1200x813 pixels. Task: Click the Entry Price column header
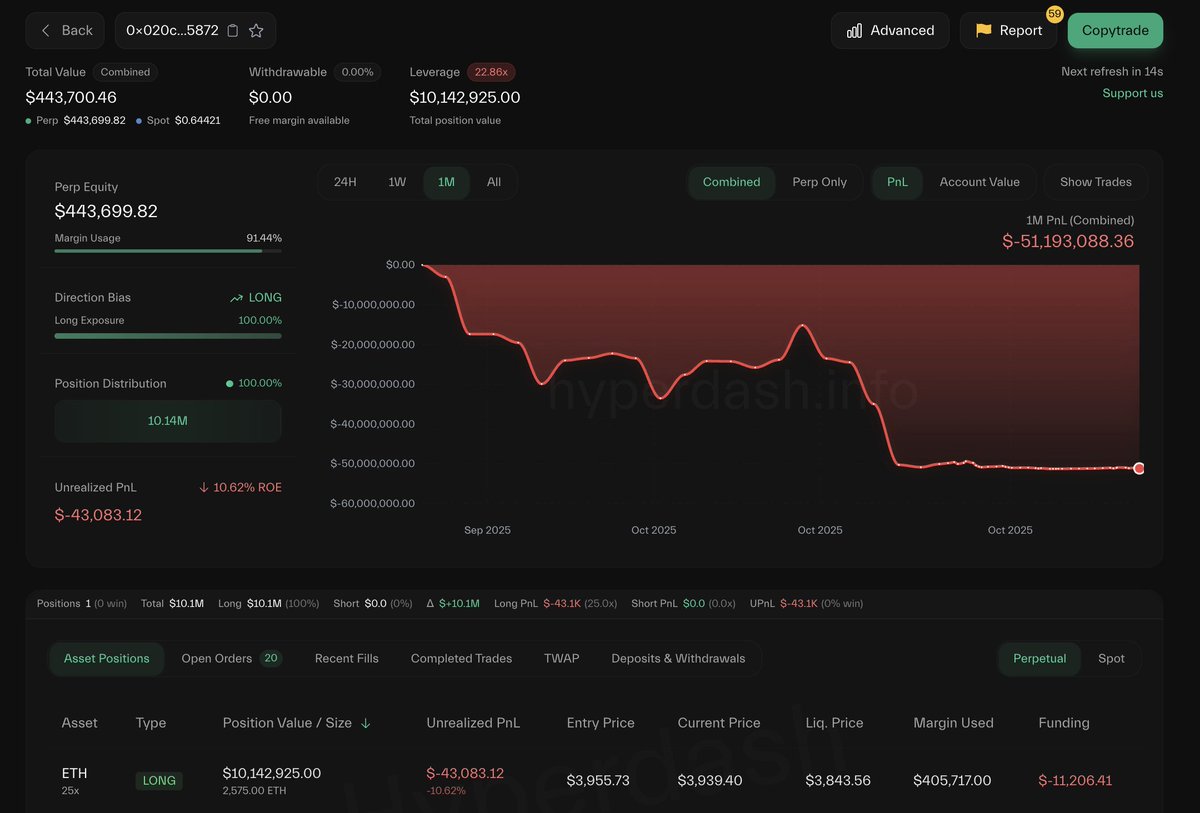coord(601,723)
